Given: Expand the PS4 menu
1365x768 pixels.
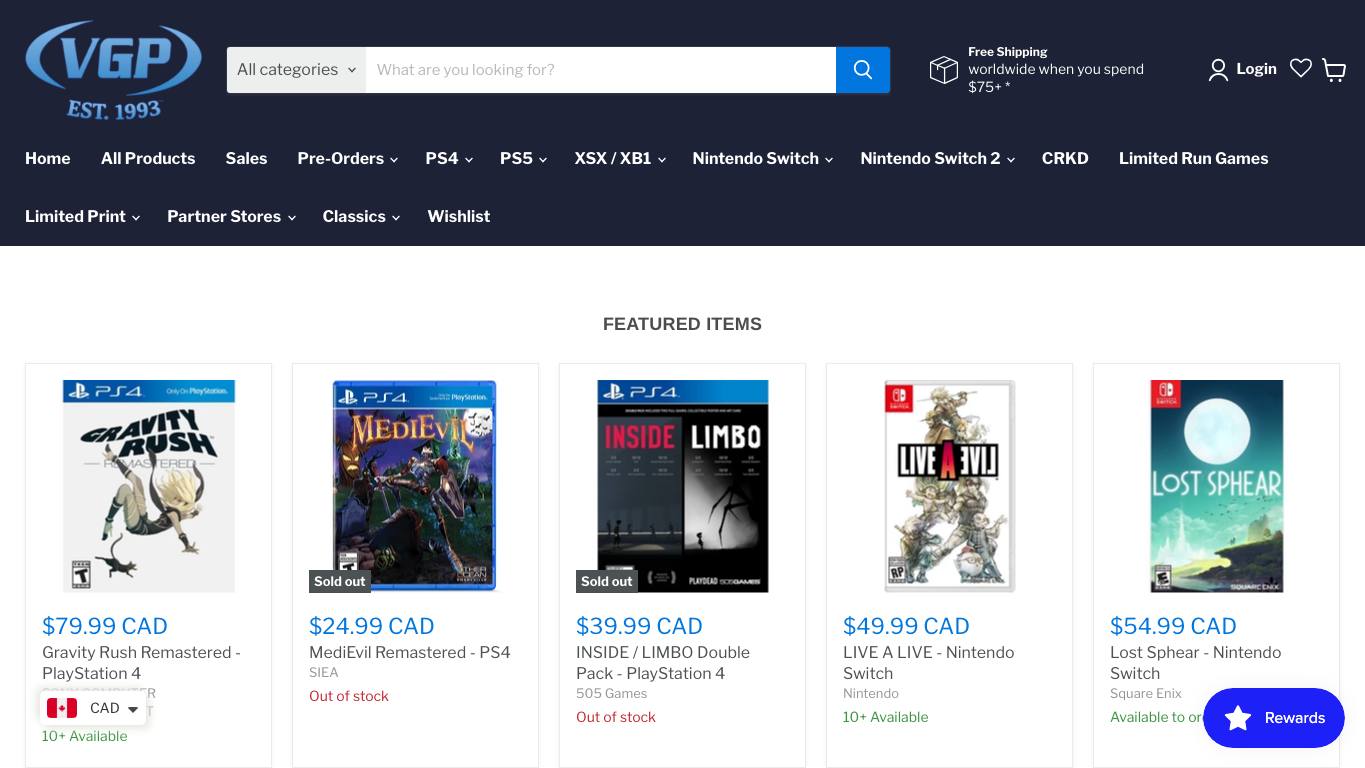Looking at the screenshot, I should (x=448, y=159).
